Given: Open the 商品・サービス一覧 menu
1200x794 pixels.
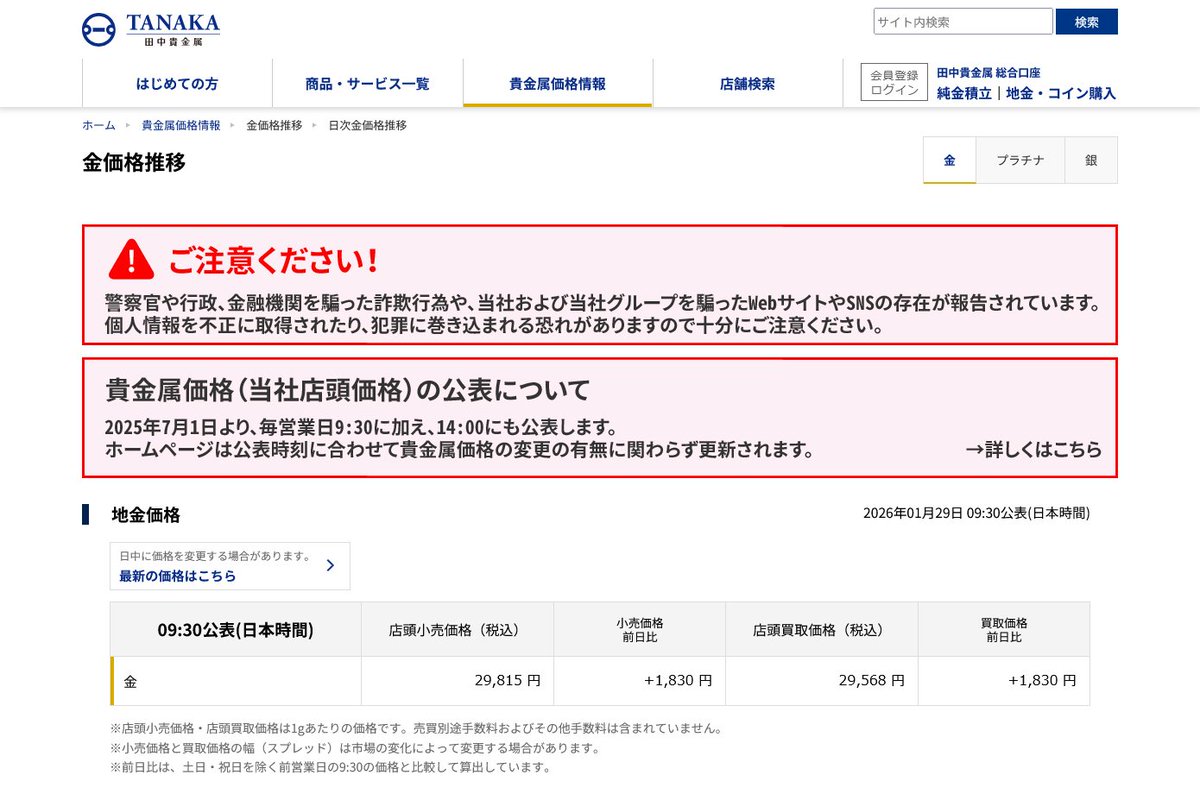Looking at the screenshot, I should (366, 84).
